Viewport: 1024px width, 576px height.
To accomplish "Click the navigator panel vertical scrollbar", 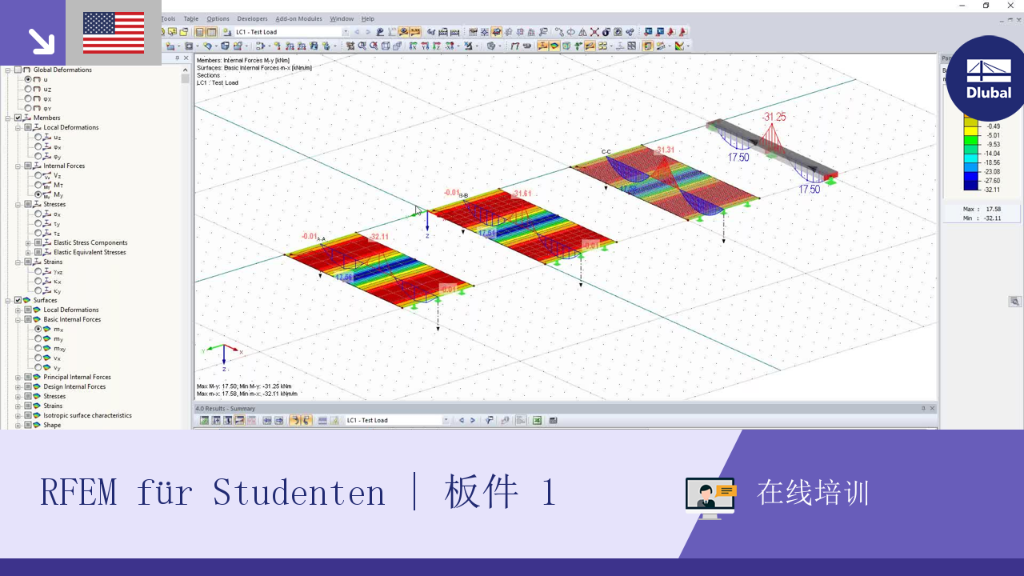I will (x=185, y=248).
